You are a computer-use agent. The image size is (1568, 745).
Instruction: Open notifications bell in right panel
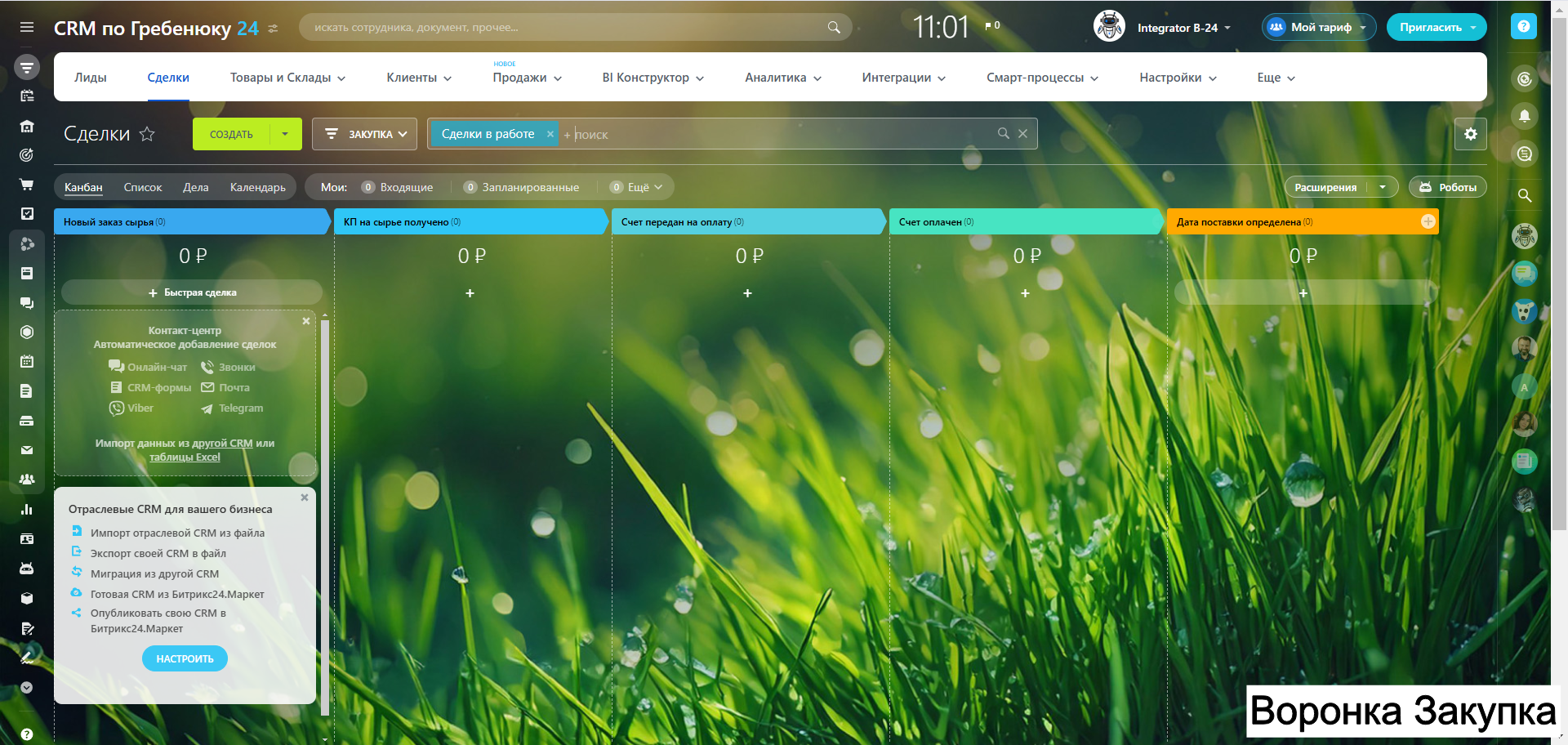point(1524,116)
